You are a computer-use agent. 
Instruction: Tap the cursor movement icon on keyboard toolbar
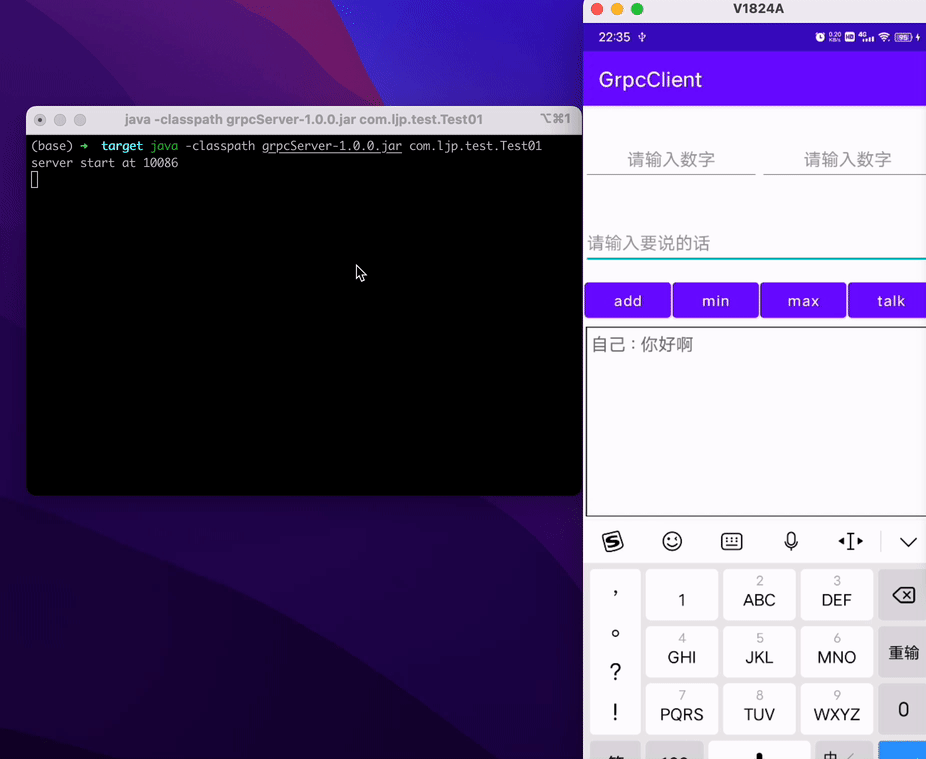coord(850,541)
